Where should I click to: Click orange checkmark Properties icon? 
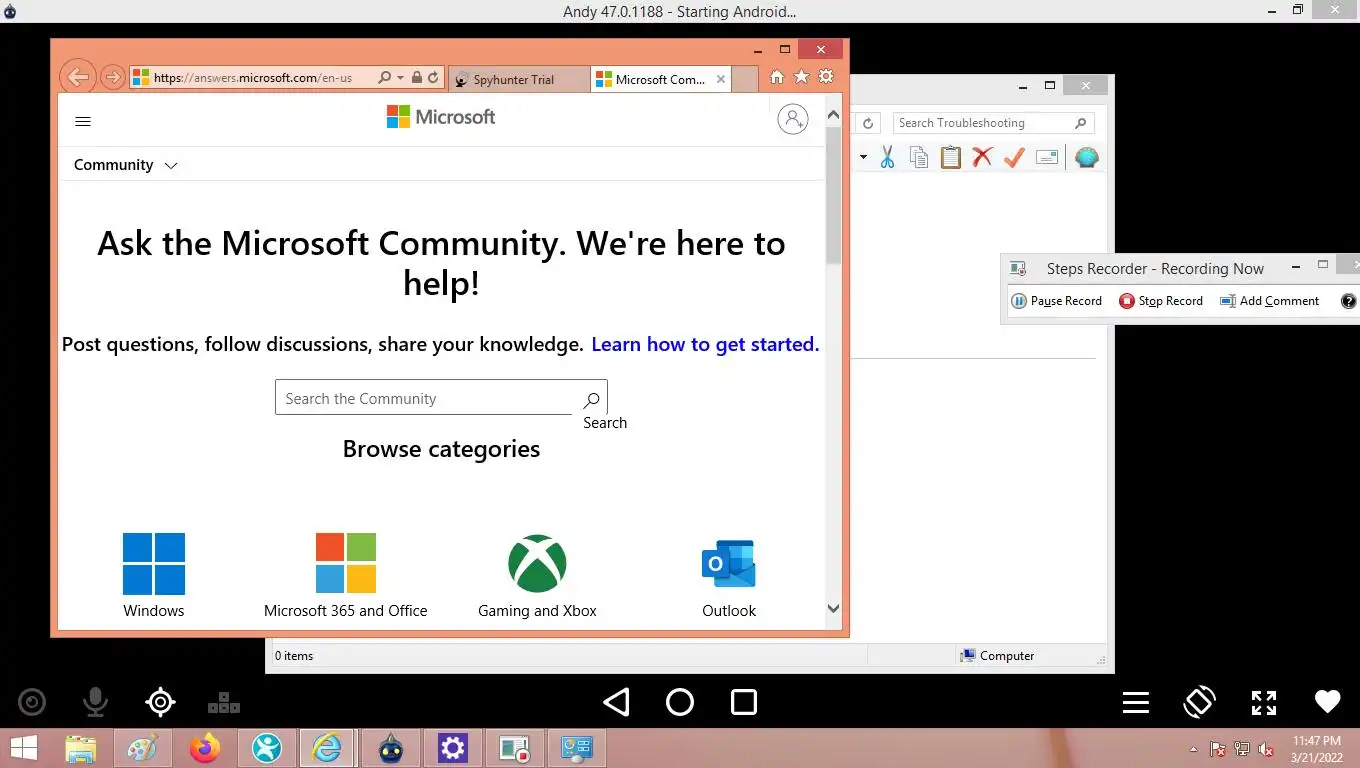pyautogui.click(x=1014, y=157)
